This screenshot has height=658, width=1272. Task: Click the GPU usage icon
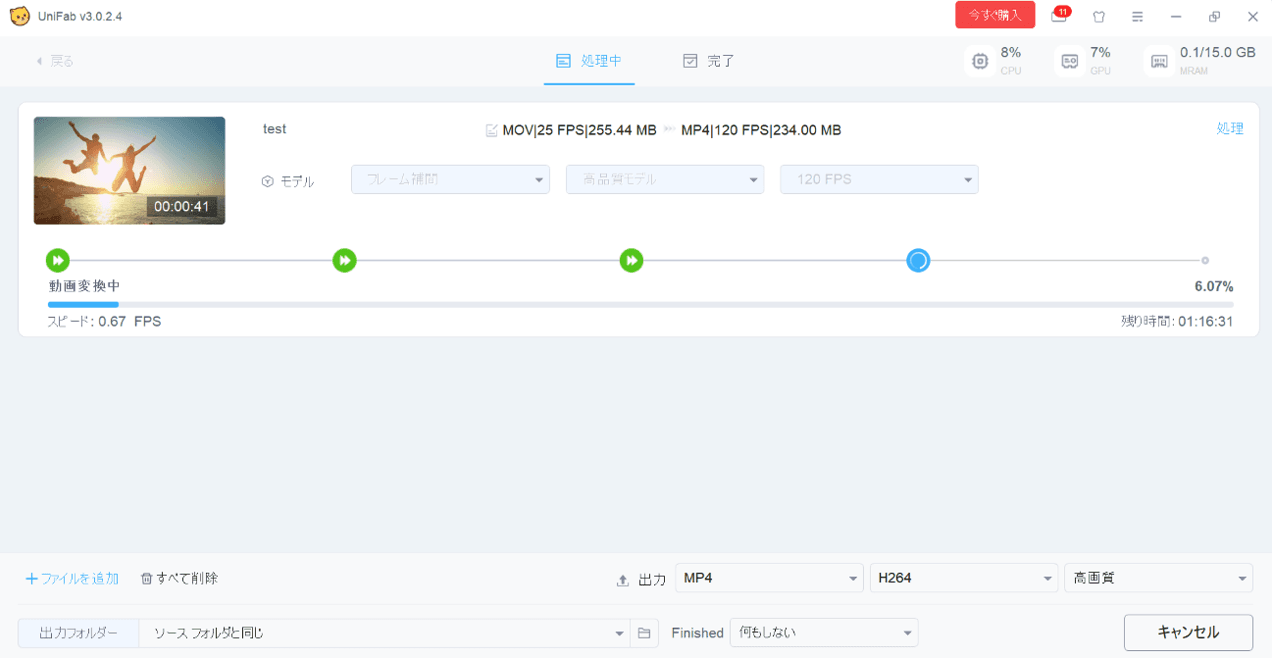pyautogui.click(x=1069, y=61)
